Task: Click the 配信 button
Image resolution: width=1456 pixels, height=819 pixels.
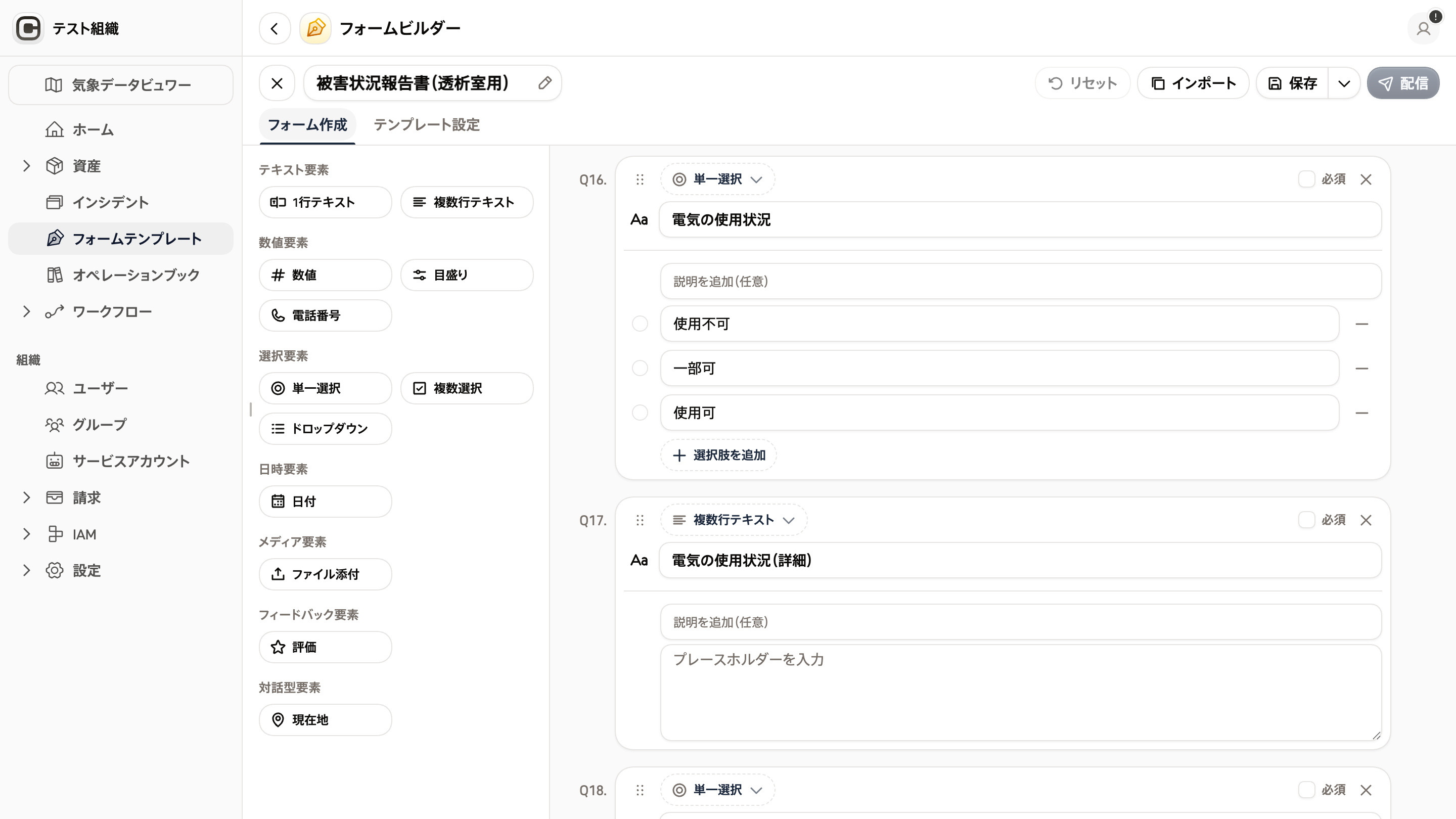Action: pos(1403,83)
